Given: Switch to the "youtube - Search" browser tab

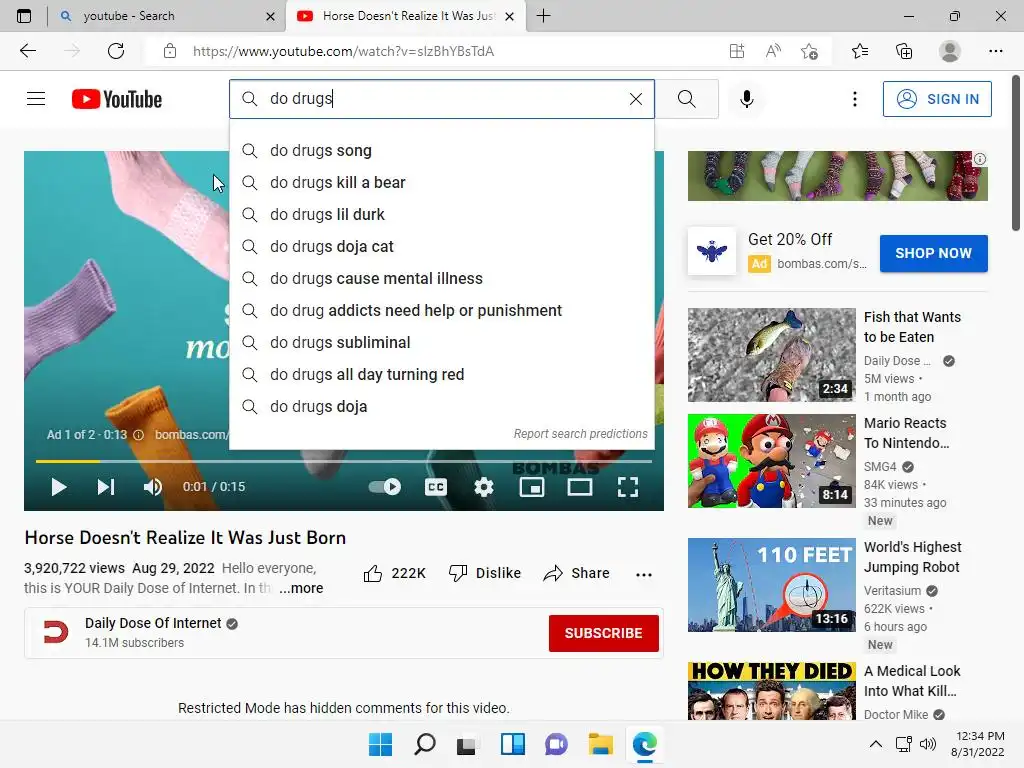Looking at the screenshot, I should click(x=167, y=16).
